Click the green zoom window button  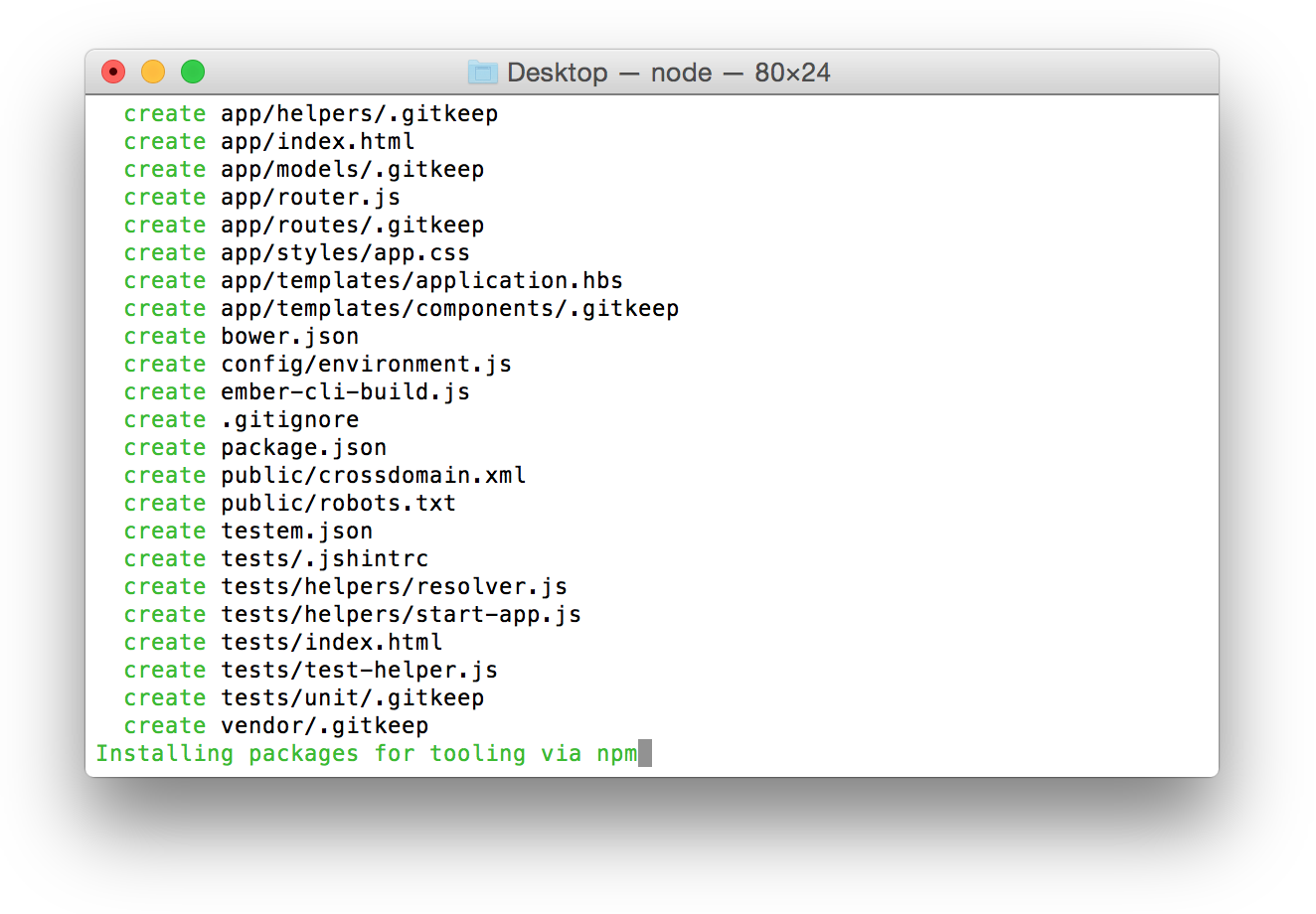click(193, 72)
